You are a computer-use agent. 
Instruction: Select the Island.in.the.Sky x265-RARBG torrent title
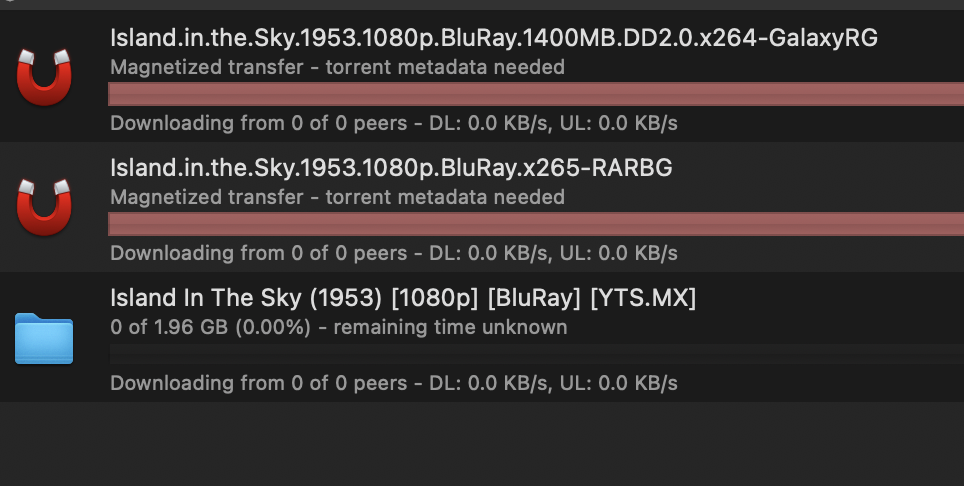(x=391, y=168)
